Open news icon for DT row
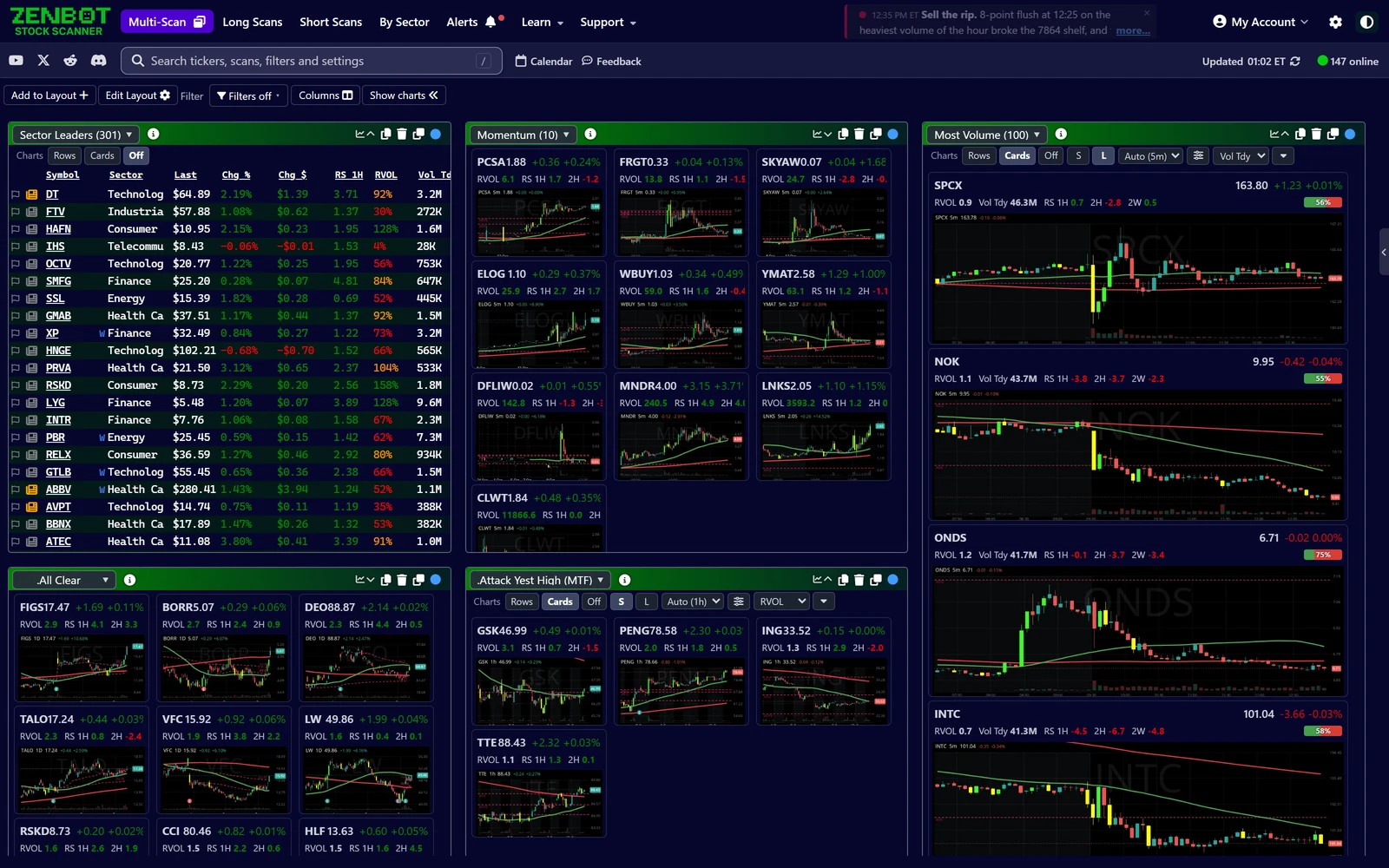 (31, 194)
